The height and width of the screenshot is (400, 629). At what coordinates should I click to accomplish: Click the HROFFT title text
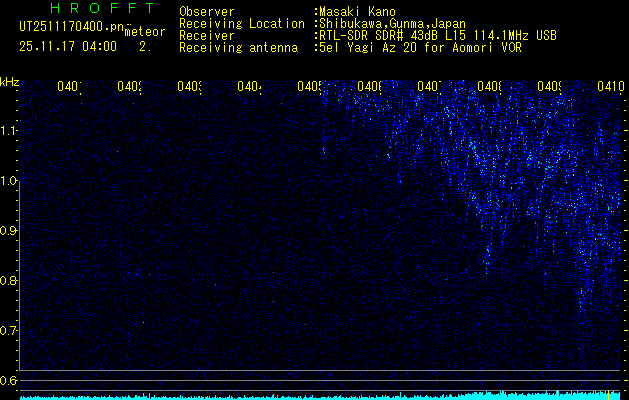[102, 10]
